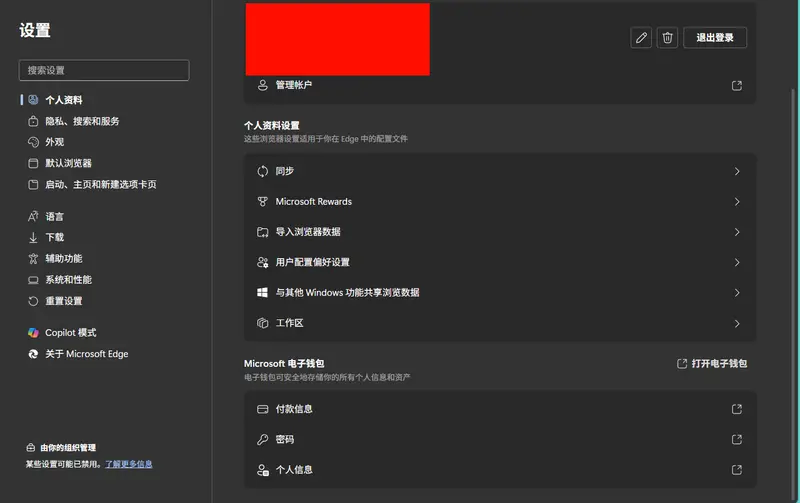Viewport: 800px width, 503px height.
Task: Open external link icon for 个人信息
Action: pyautogui.click(x=737, y=470)
